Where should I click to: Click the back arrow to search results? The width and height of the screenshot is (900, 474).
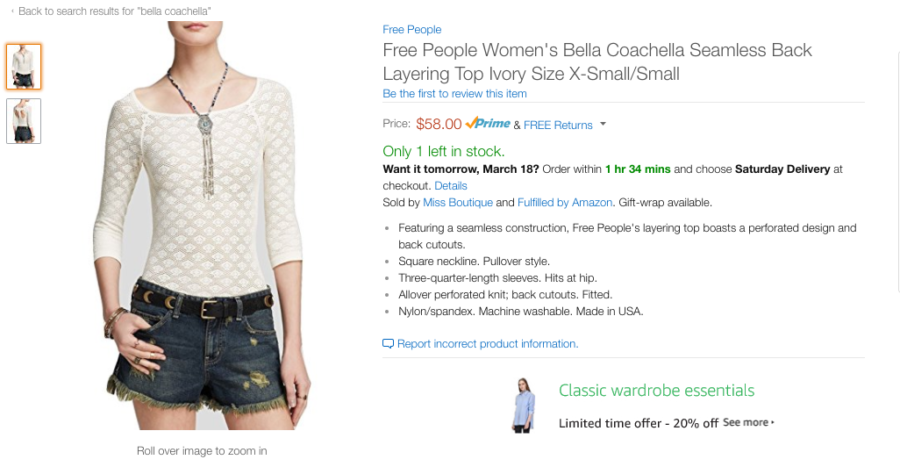(x=13, y=11)
